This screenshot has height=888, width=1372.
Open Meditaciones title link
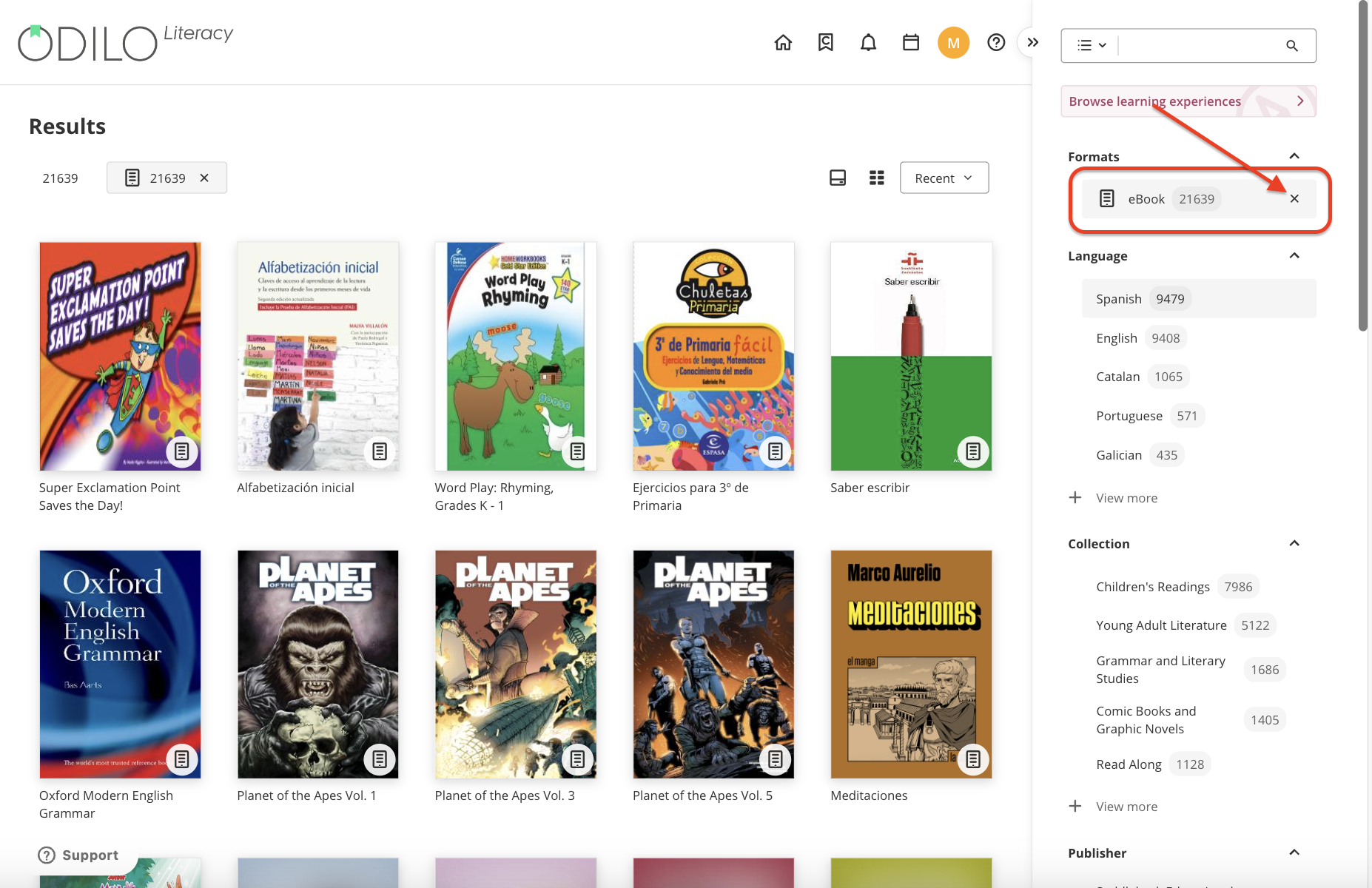point(869,795)
